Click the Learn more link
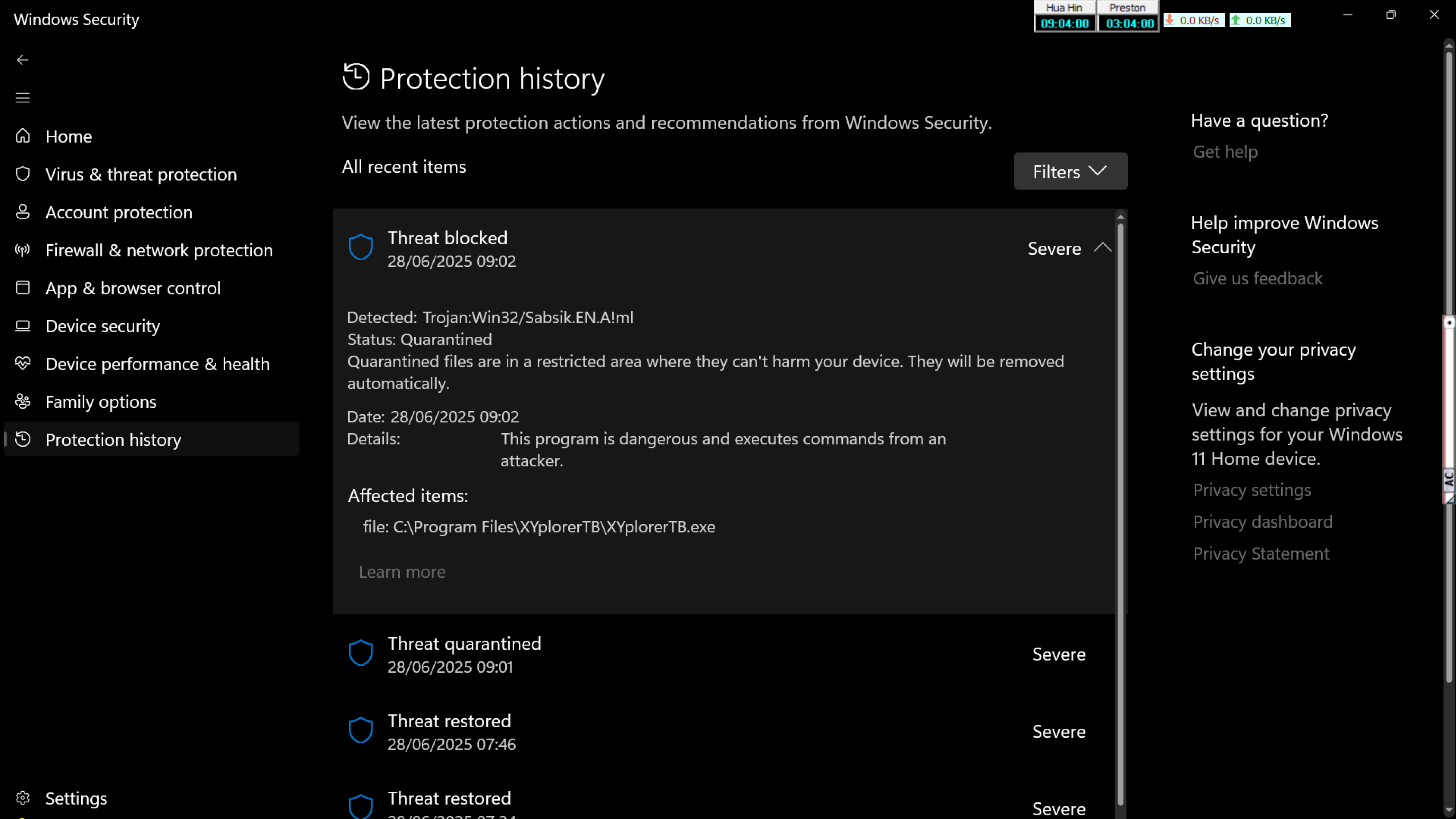This screenshot has height=819, width=1456. (402, 572)
